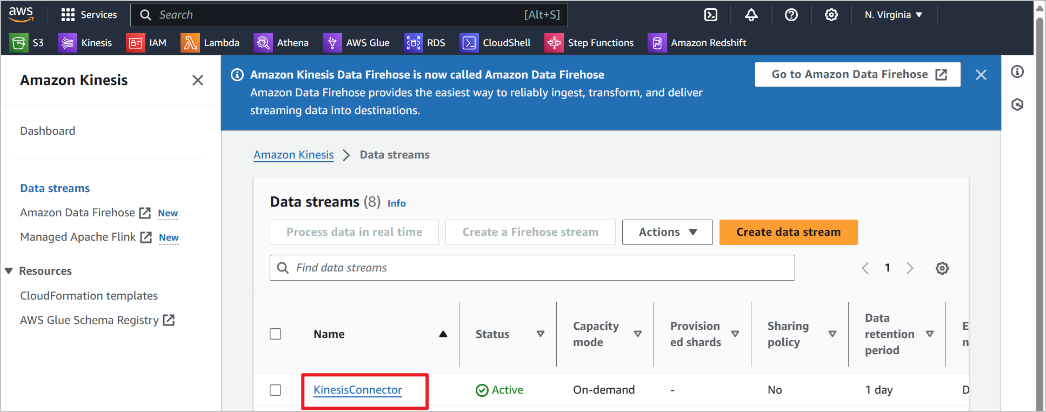Viewport: 1046px width, 412px height.
Task: Click Go to Amazon Data Firehose button
Action: (x=858, y=75)
